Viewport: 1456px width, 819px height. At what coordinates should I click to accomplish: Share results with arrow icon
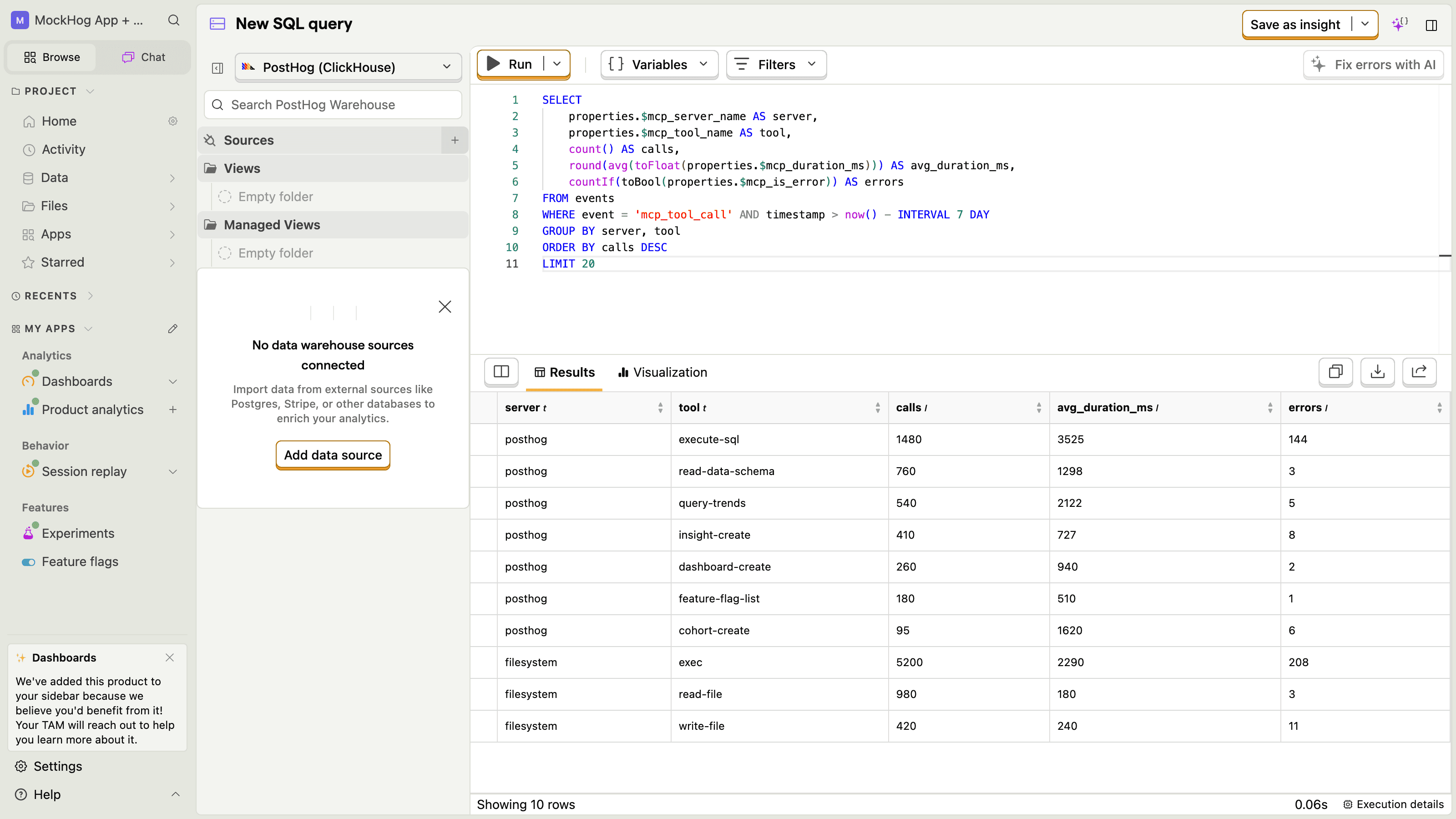click(1419, 371)
